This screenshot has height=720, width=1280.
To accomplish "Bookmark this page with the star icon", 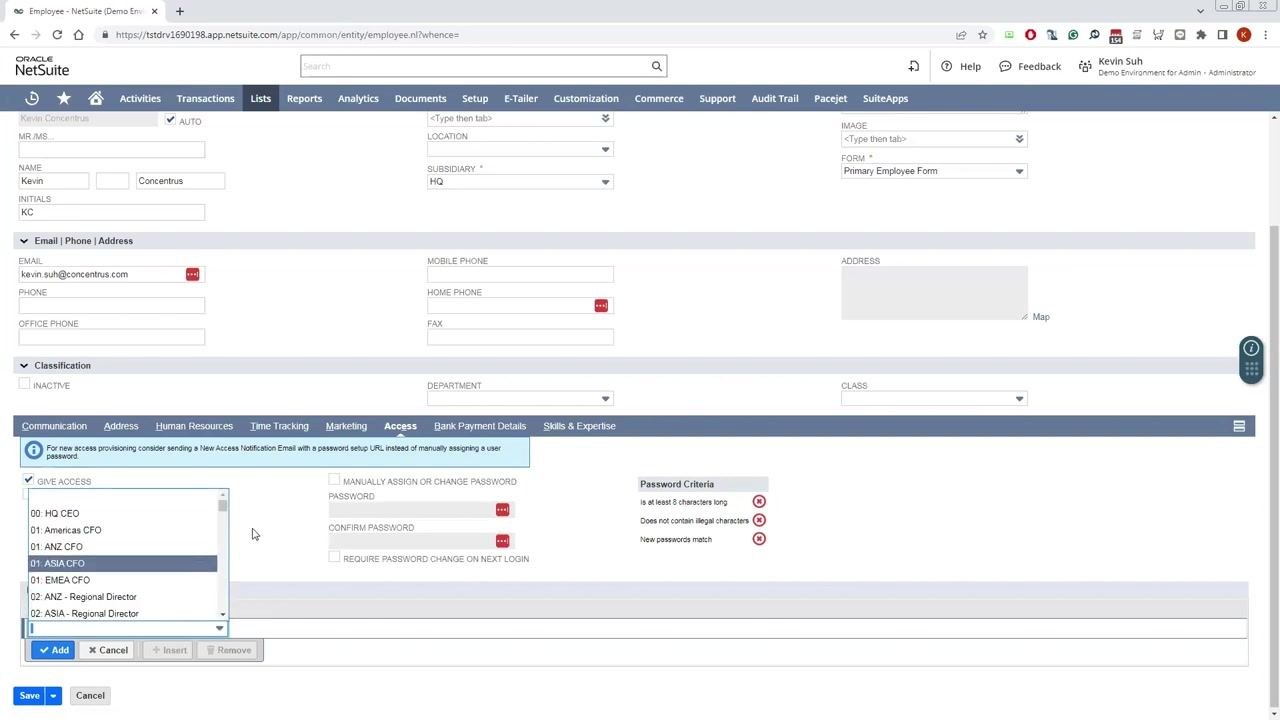I will (983, 35).
